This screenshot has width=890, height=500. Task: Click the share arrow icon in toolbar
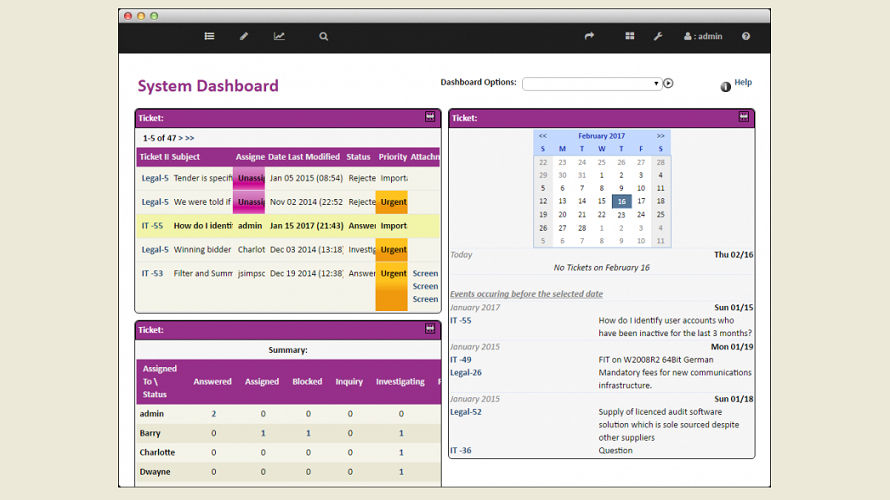tap(589, 36)
